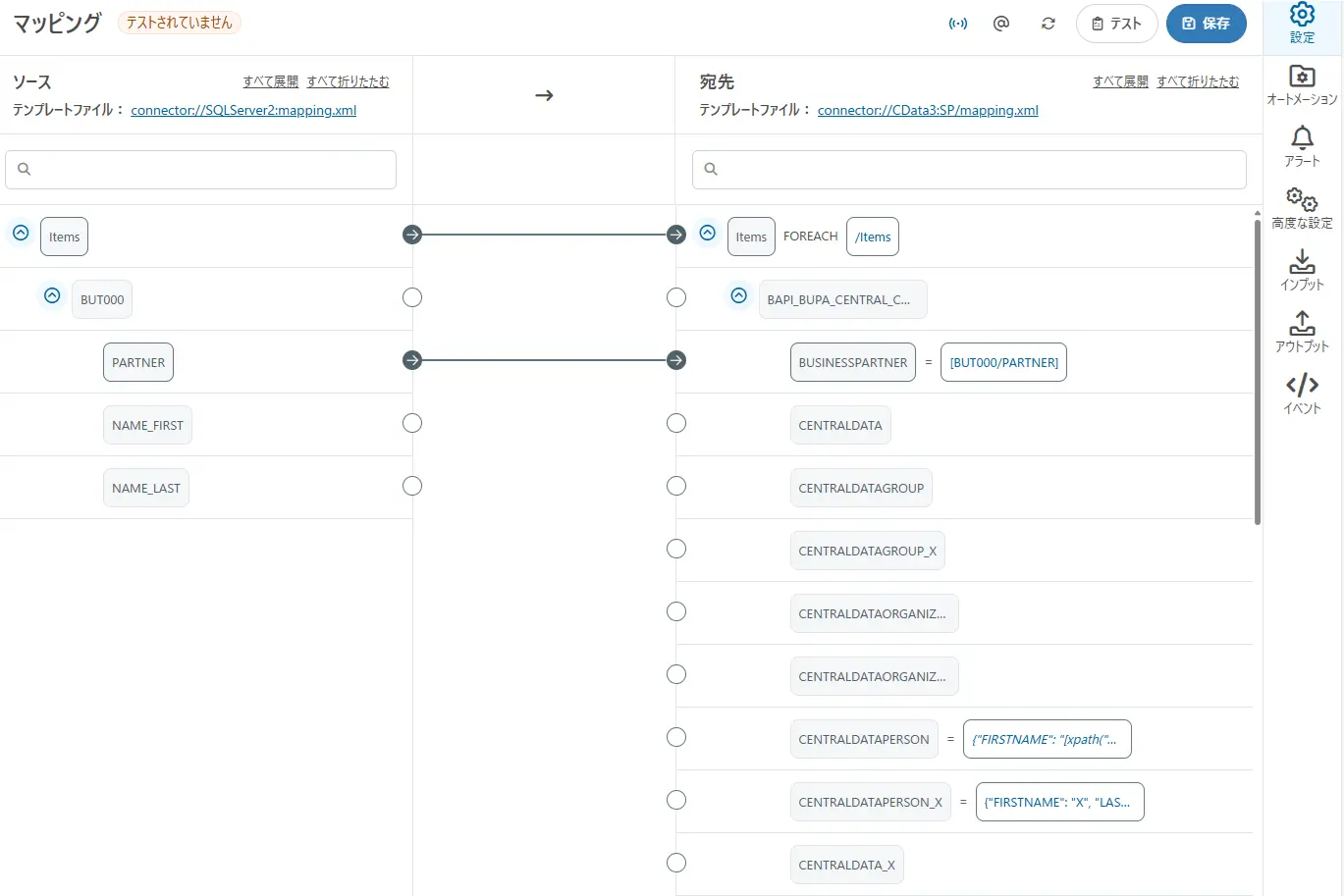This screenshot has height=896, width=1344.
Task: Open the 高度な設定 (Advanced Settings) panel
Action: coord(1301,207)
